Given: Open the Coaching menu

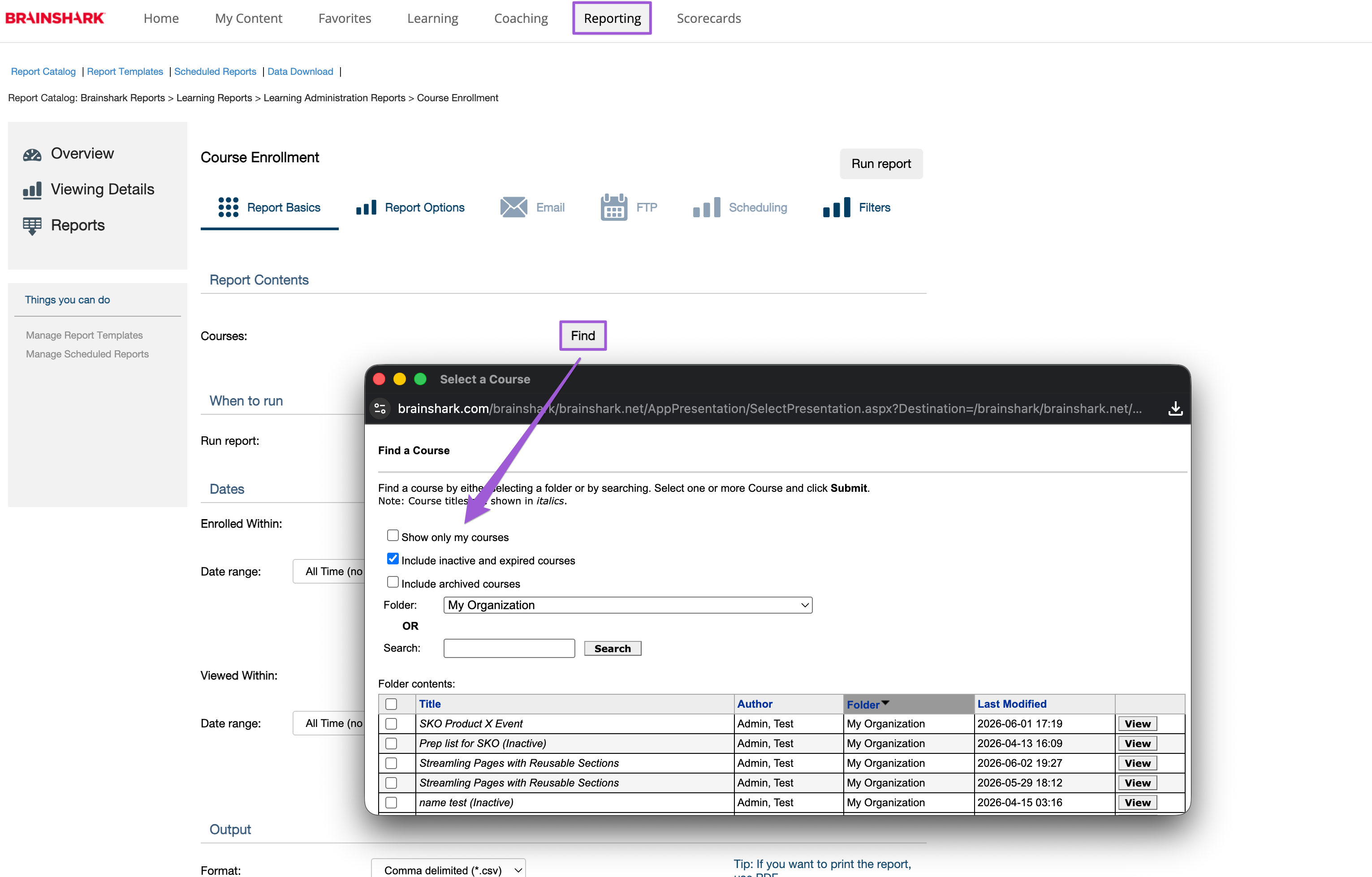Looking at the screenshot, I should (x=521, y=18).
